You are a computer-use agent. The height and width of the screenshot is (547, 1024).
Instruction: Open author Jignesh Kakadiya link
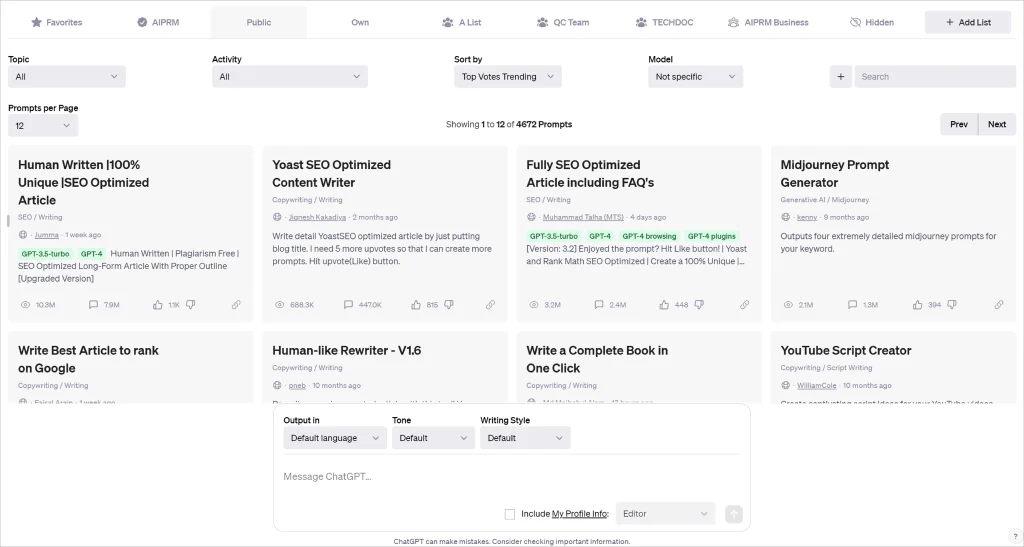(x=317, y=217)
